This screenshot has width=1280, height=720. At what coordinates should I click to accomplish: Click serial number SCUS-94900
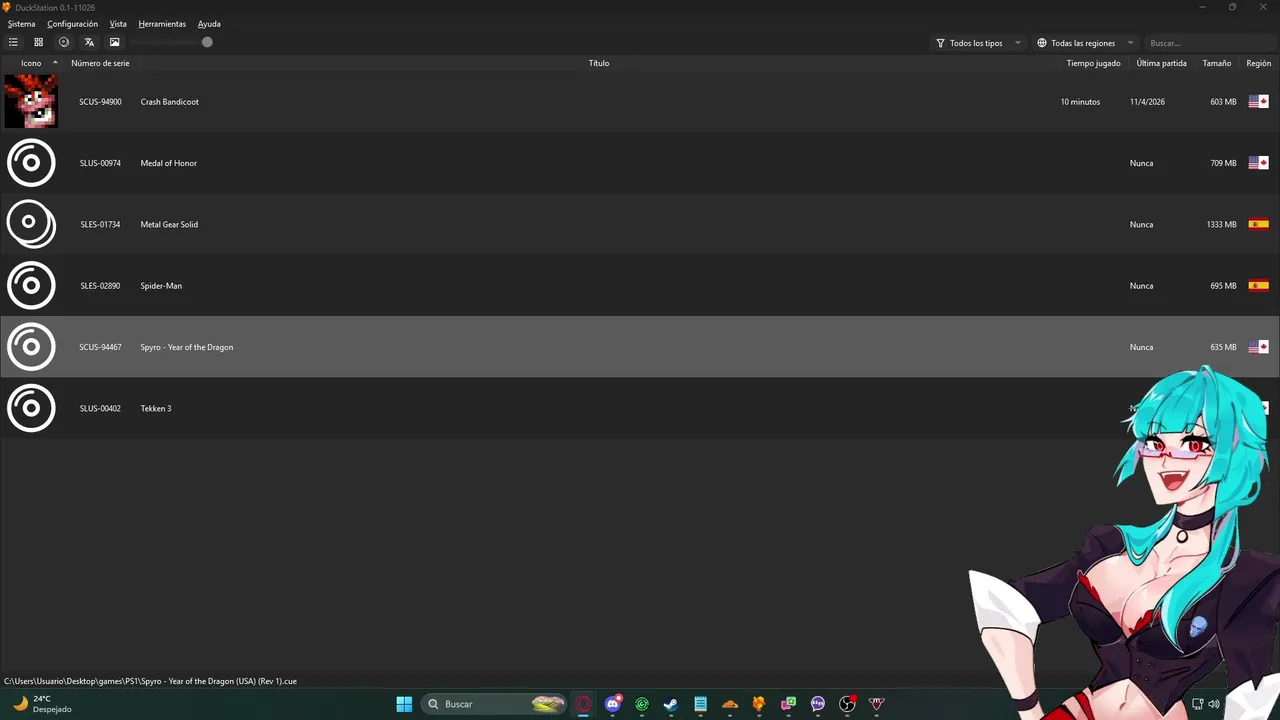tap(100, 102)
